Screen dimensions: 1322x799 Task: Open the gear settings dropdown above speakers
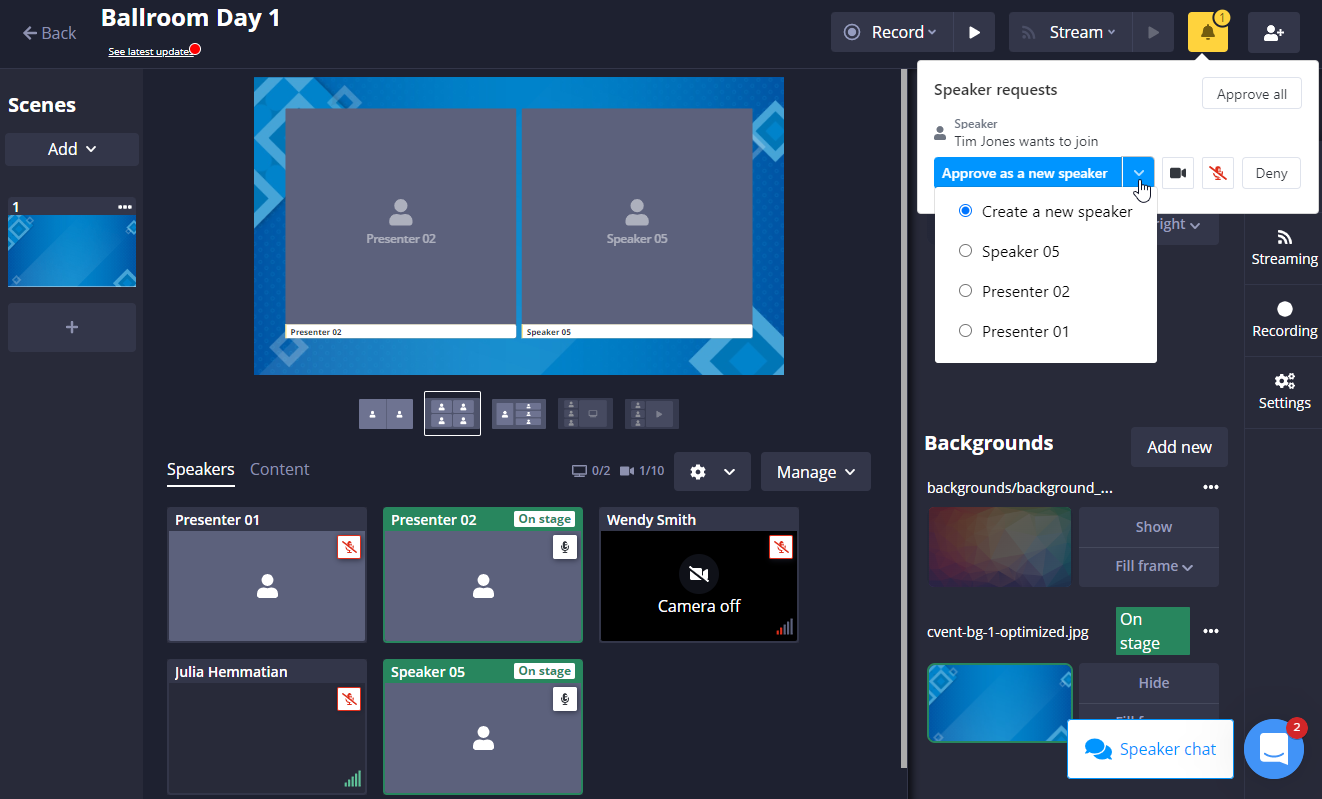point(712,472)
